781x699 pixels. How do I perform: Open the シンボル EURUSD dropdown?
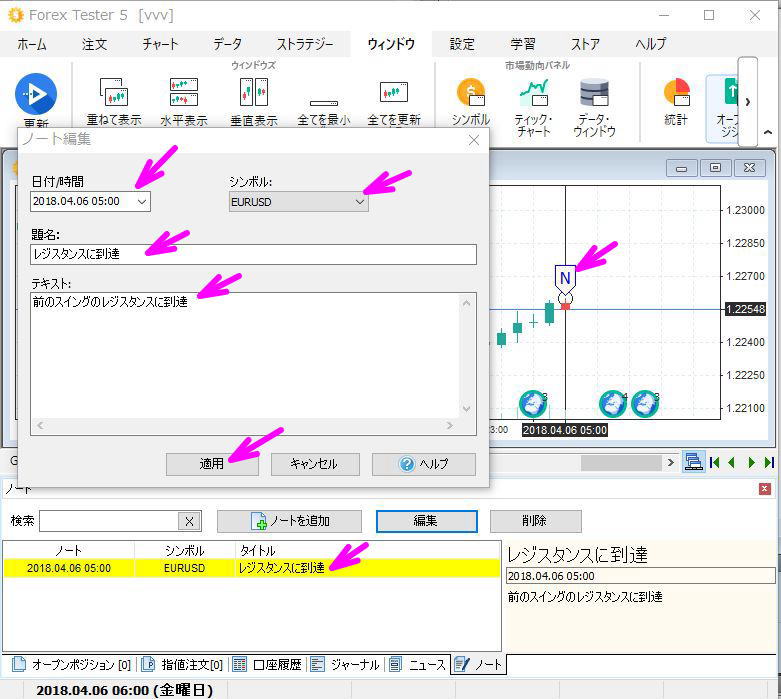(360, 202)
